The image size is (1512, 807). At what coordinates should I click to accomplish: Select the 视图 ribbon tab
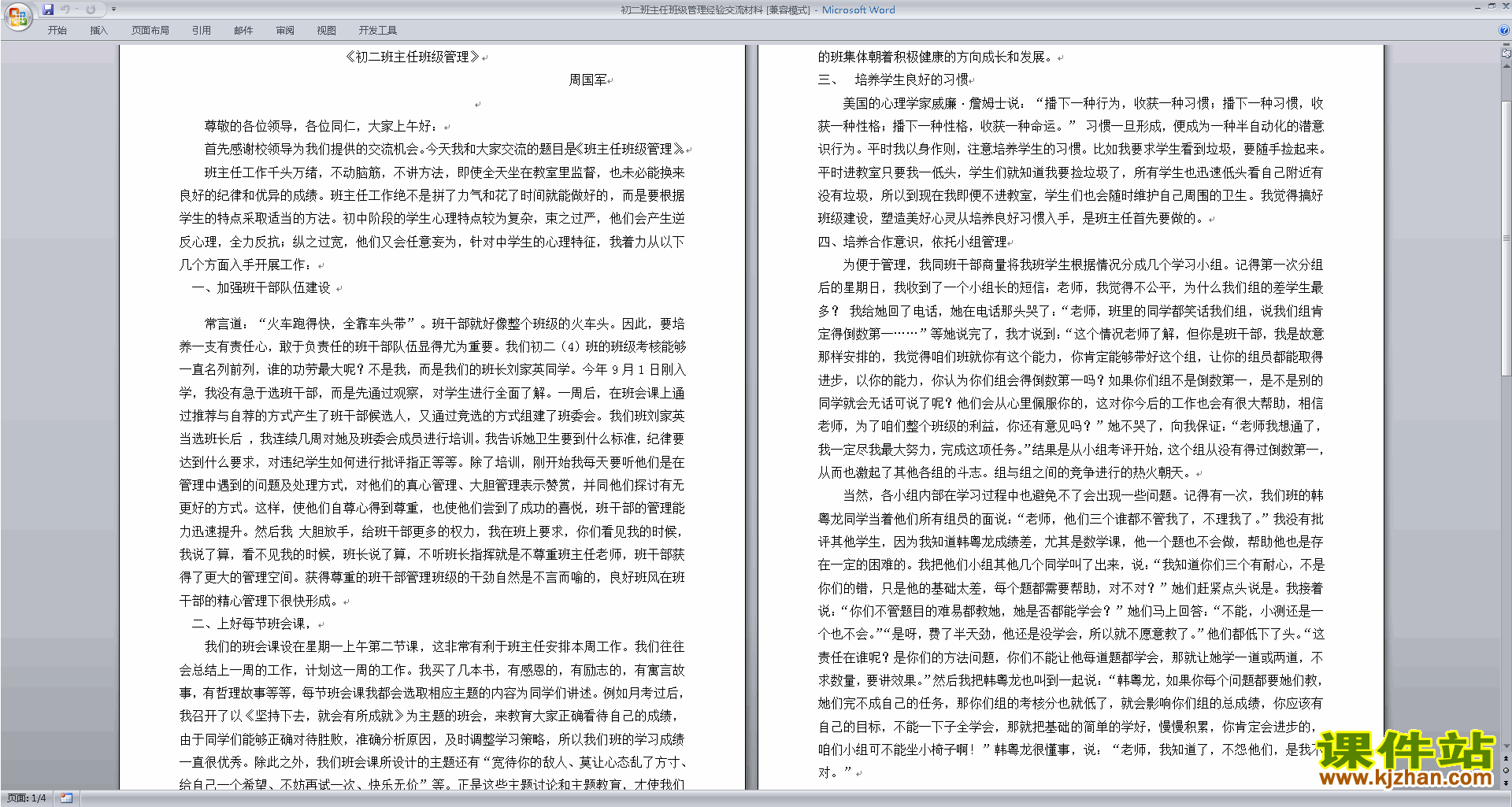click(x=327, y=31)
